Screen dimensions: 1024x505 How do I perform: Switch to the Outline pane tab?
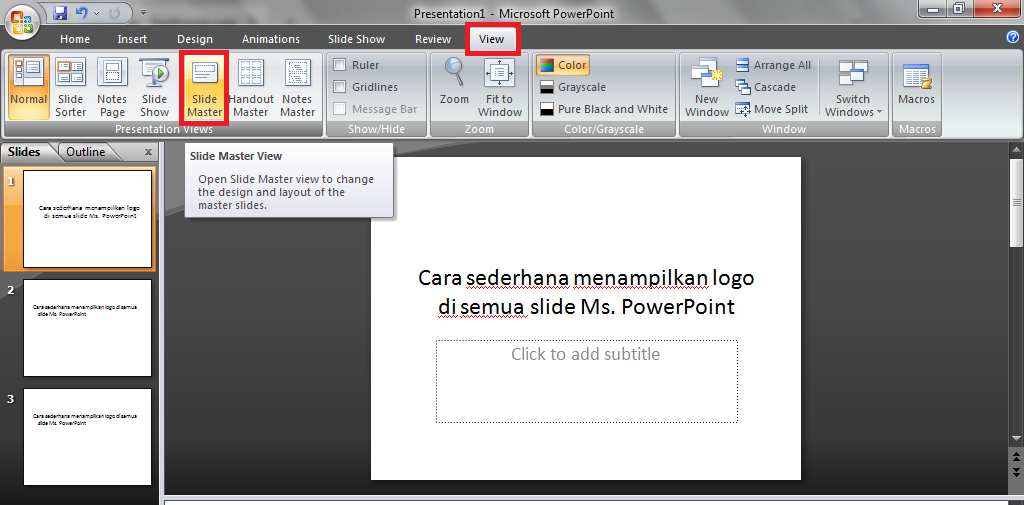(86, 152)
